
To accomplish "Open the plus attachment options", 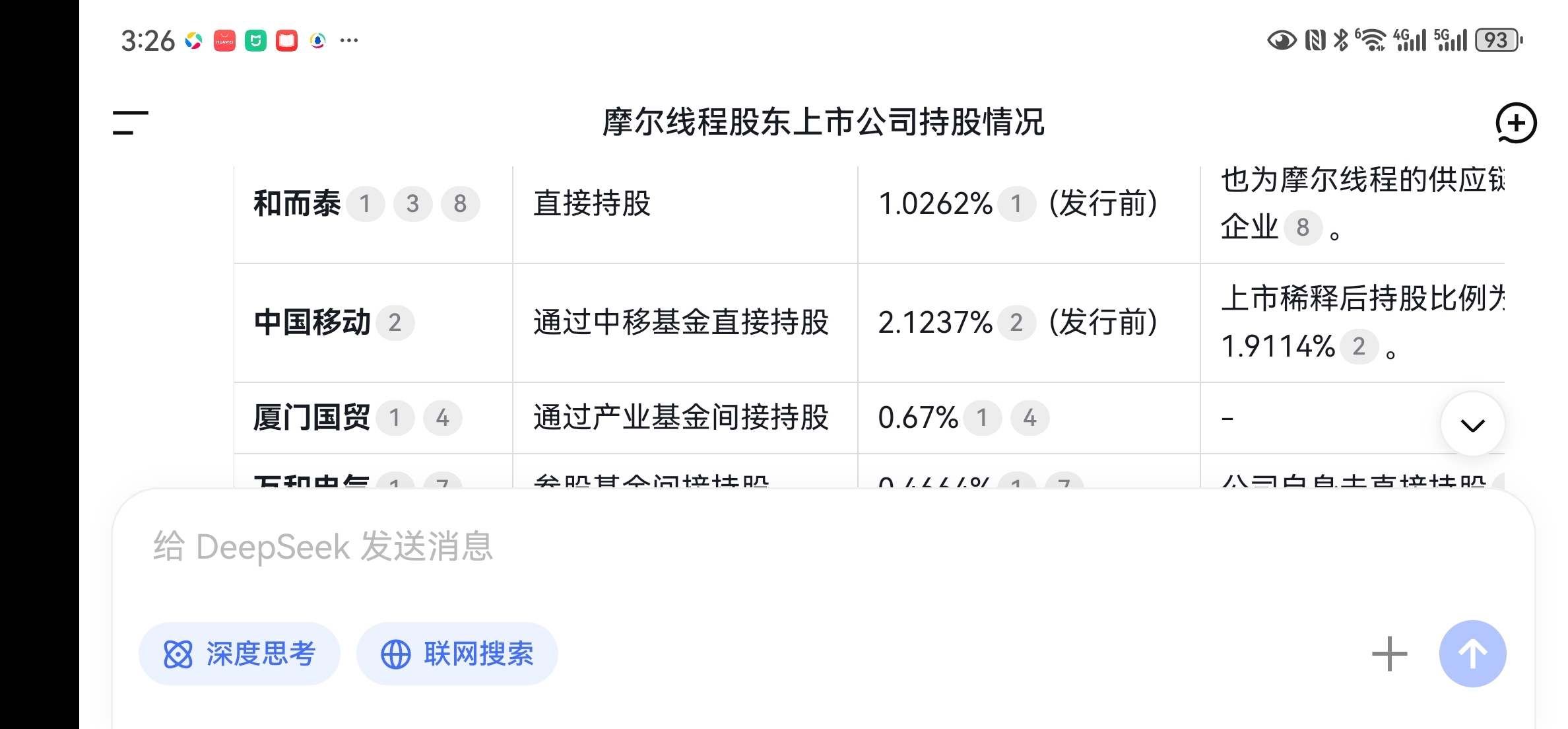I will pos(1389,654).
